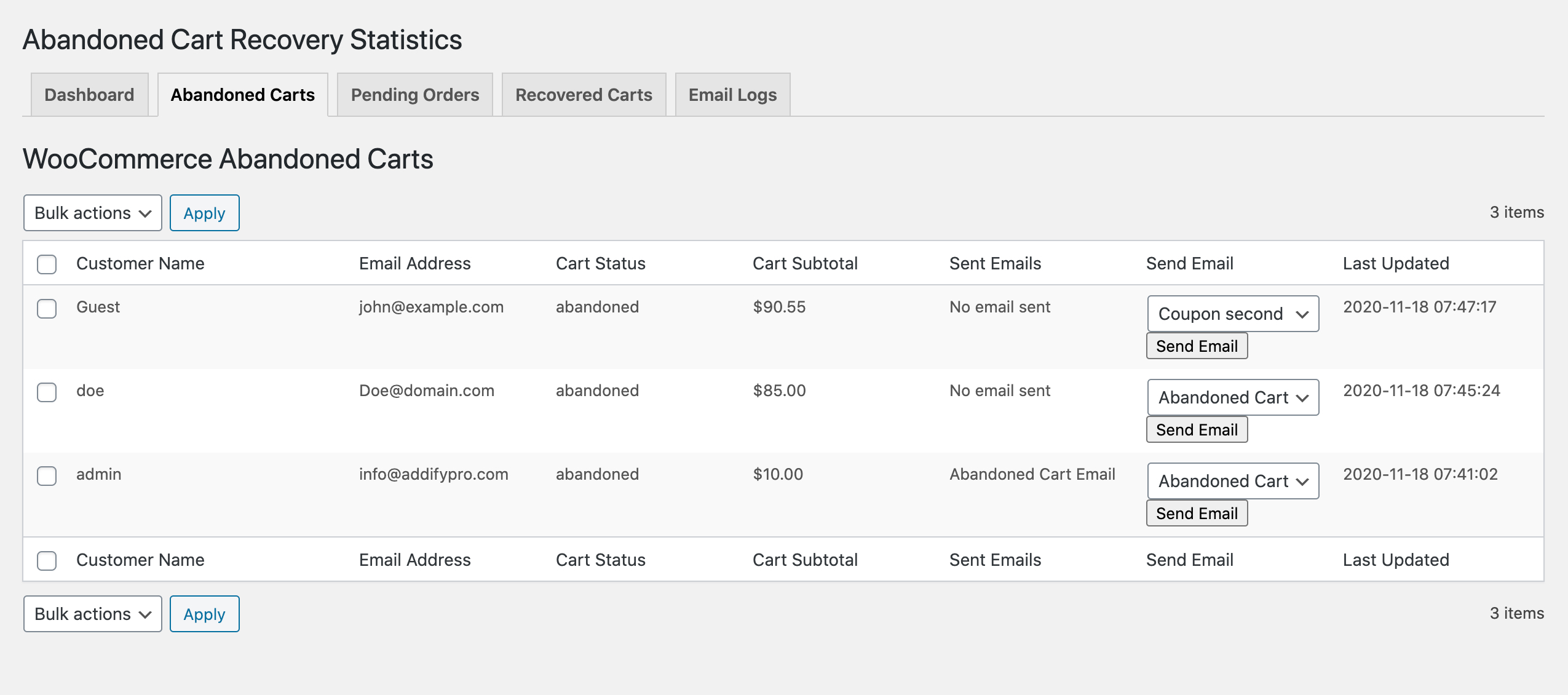Expand the Coupon second email template dropdown

click(x=1232, y=314)
